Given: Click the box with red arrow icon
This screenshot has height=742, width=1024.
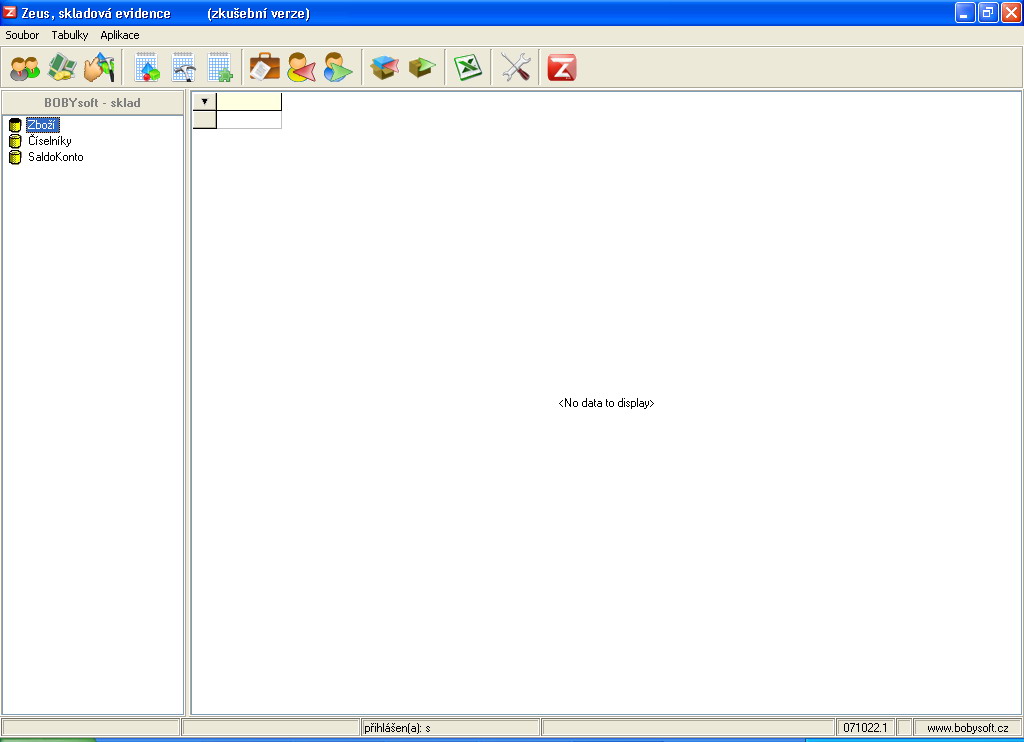Looking at the screenshot, I should coord(385,67).
